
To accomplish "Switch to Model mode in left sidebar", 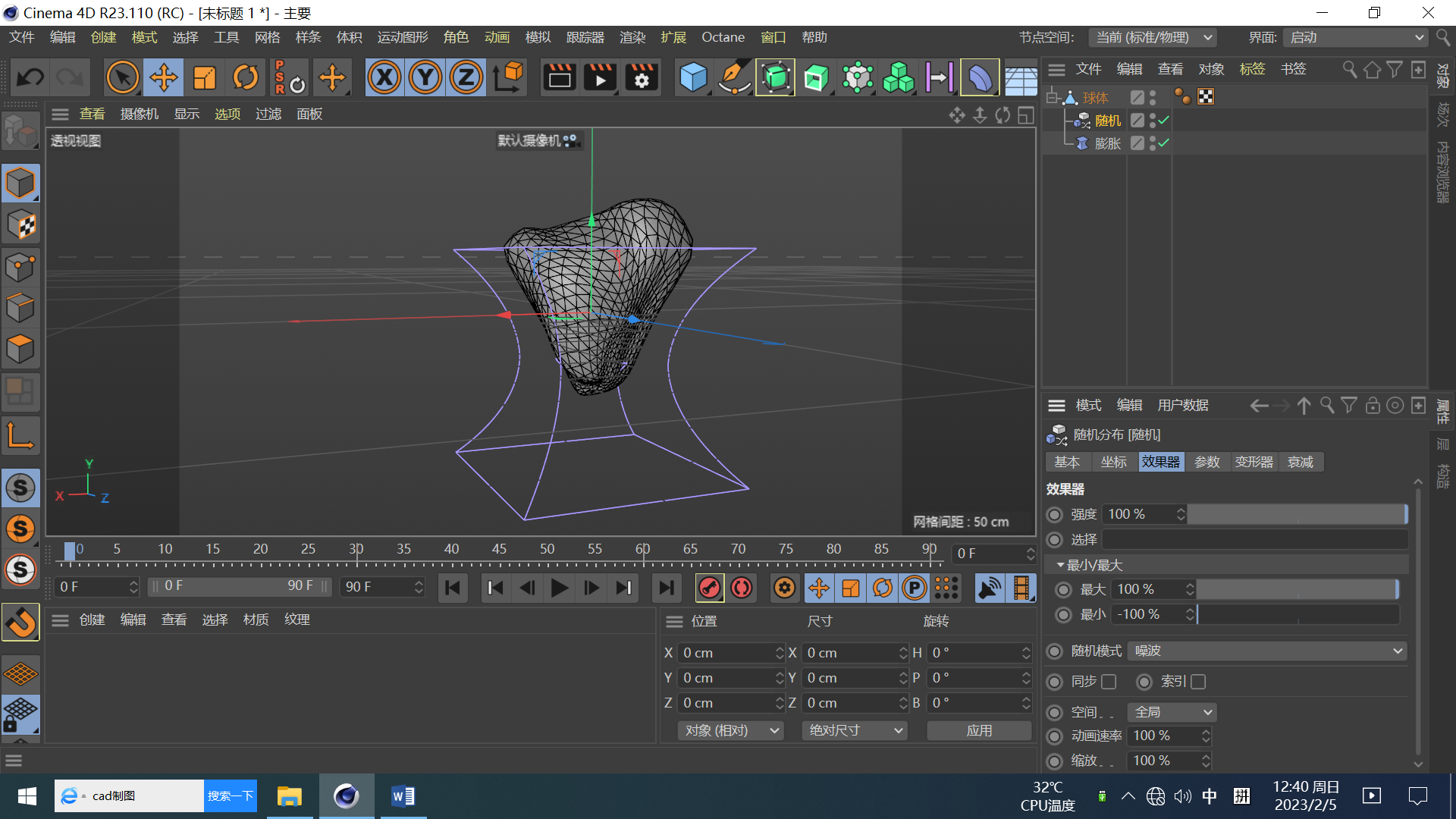I will pos(20,184).
